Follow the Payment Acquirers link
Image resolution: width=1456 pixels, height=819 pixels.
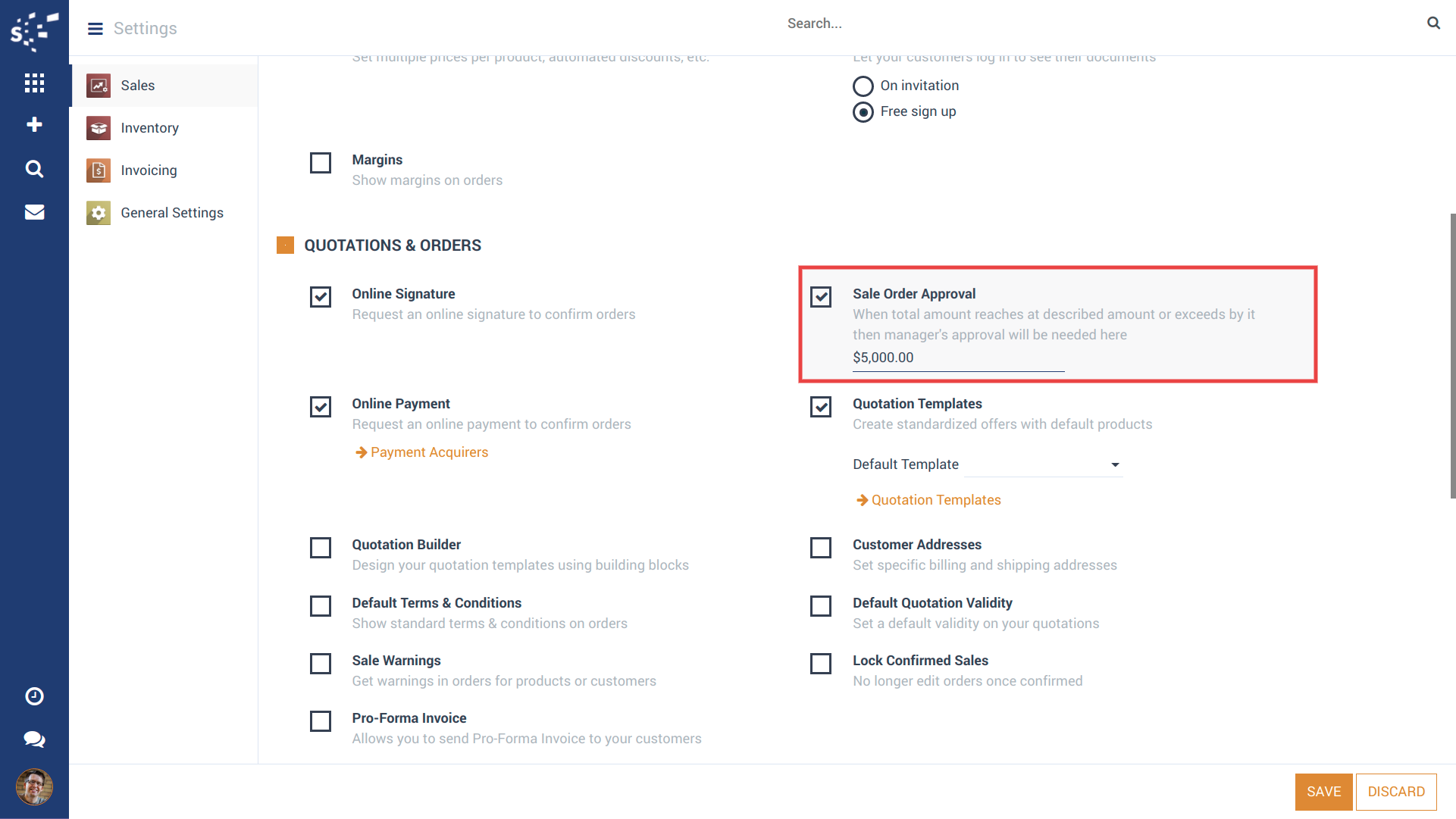tap(429, 452)
